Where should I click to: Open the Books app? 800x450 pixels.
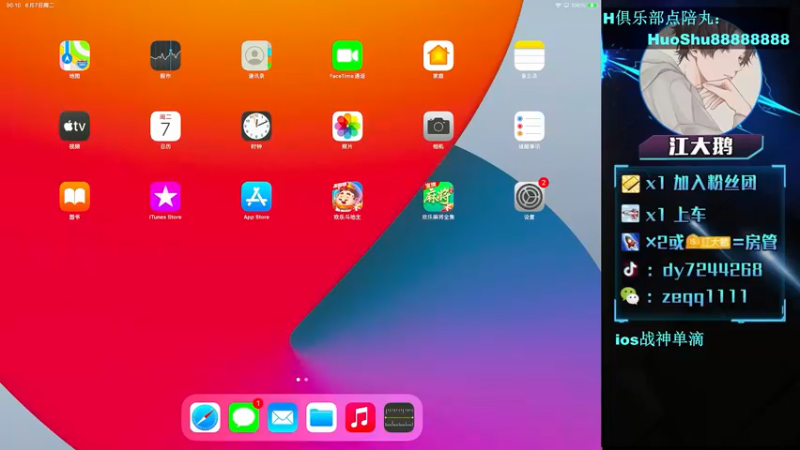74,196
